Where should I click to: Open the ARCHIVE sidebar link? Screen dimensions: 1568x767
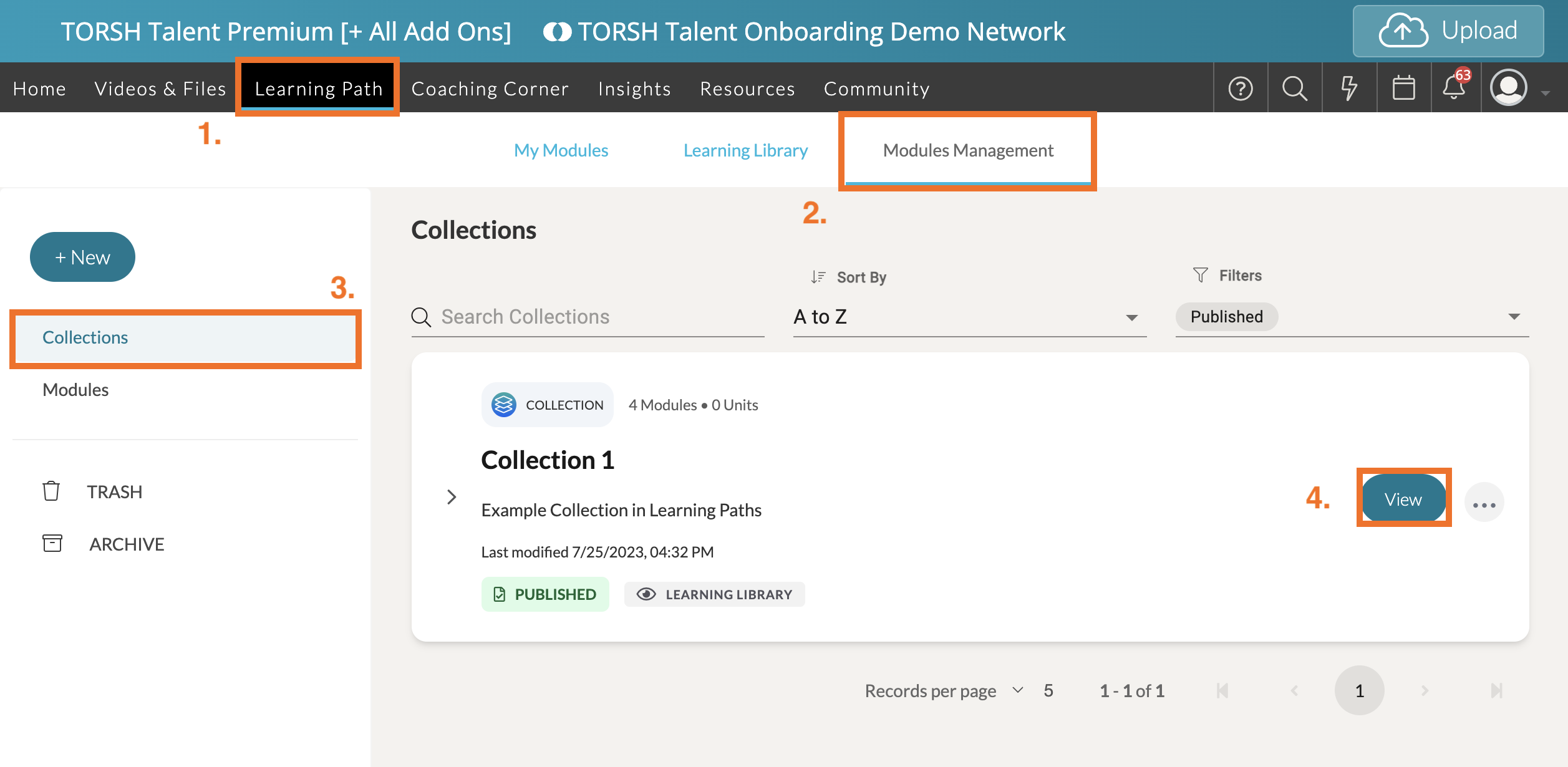[x=127, y=544]
